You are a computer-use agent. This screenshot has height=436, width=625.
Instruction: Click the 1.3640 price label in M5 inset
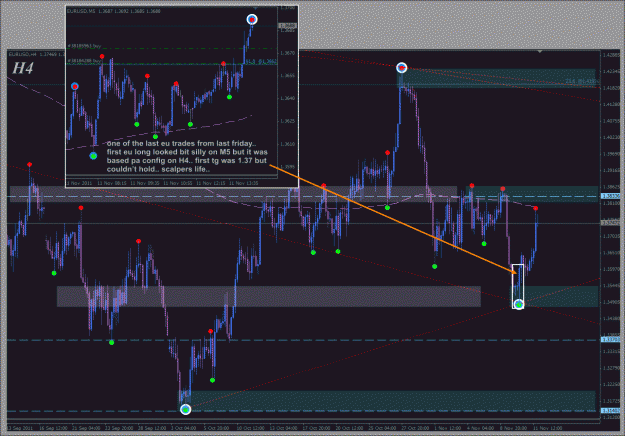point(287,98)
